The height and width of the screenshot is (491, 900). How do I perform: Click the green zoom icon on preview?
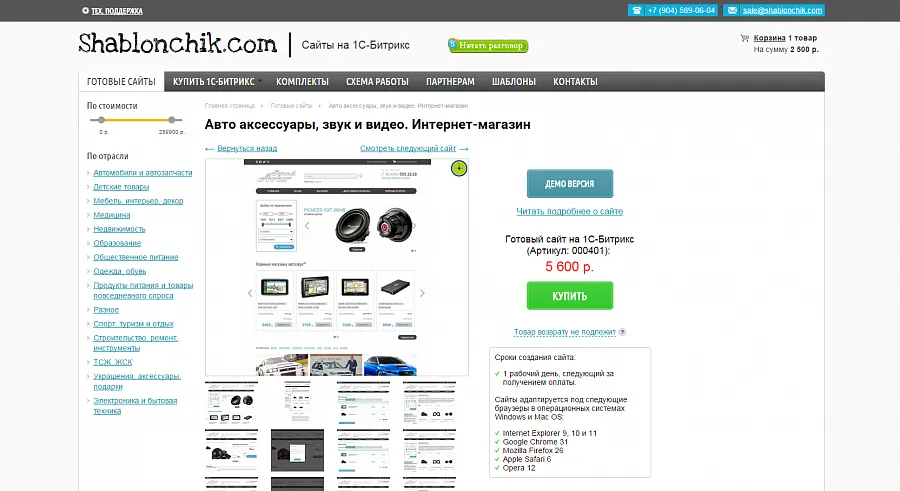pyautogui.click(x=459, y=168)
